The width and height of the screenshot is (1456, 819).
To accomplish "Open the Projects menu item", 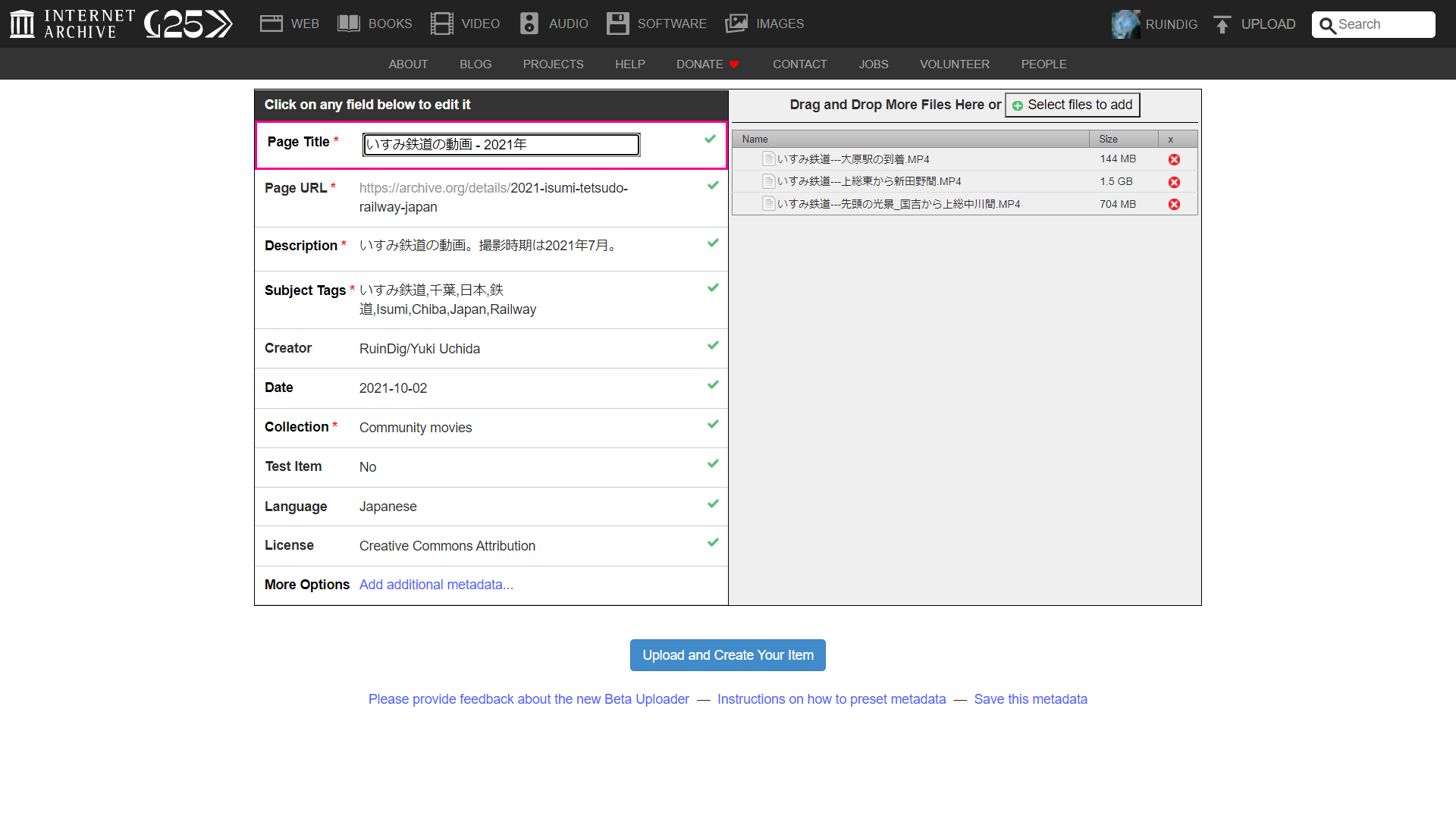I will coord(553,64).
